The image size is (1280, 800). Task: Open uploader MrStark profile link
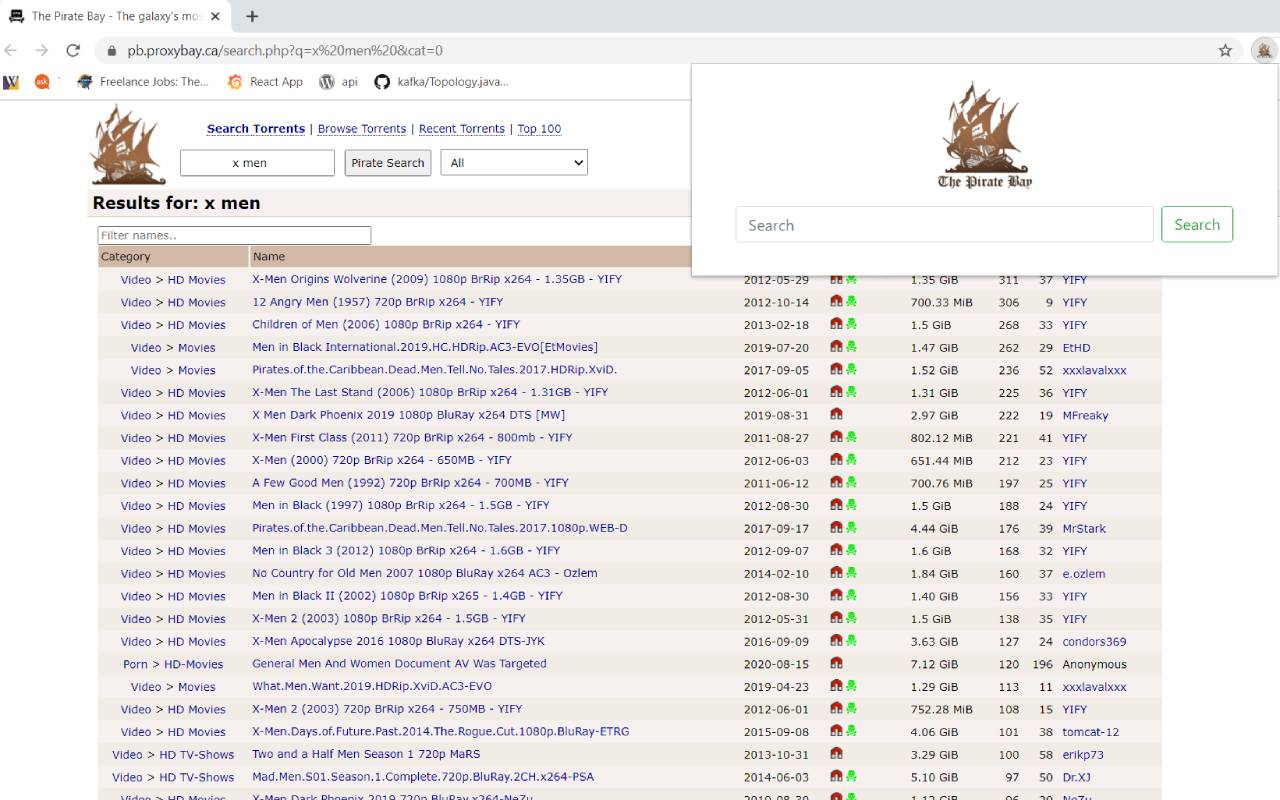pyautogui.click(x=1084, y=528)
